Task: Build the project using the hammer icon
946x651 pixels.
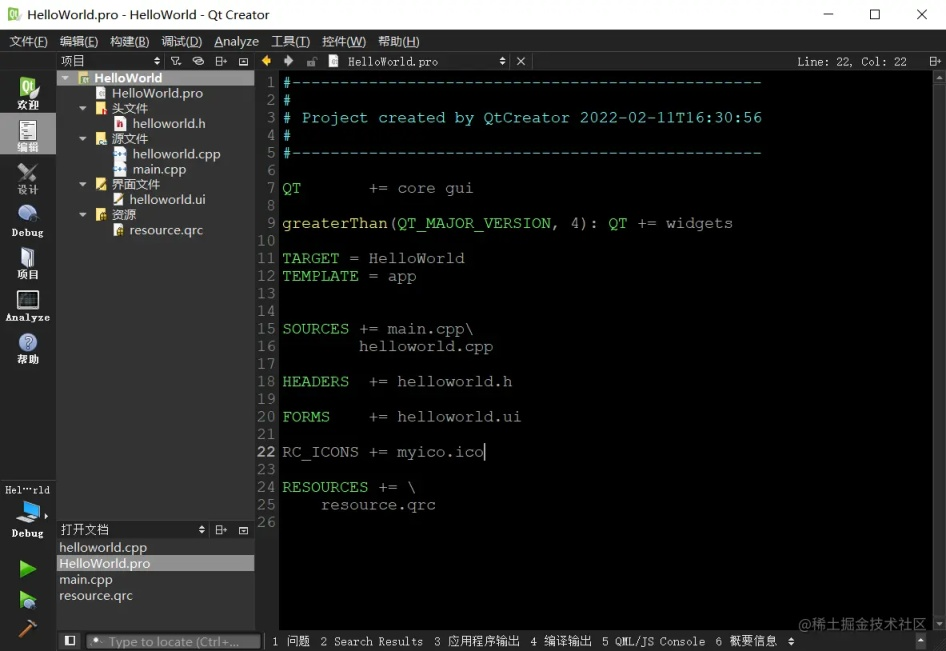Action: pos(27,629)
